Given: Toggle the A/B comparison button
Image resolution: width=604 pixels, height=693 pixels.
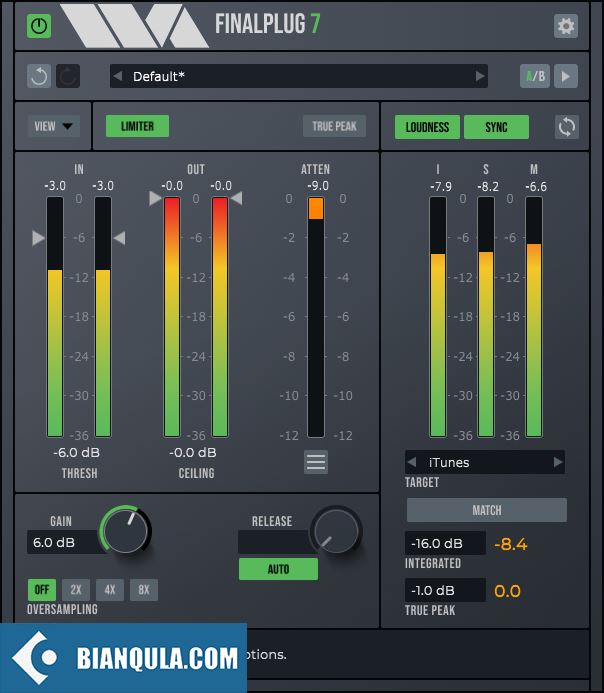Looking at the screenshot, I should coord(535,76).
